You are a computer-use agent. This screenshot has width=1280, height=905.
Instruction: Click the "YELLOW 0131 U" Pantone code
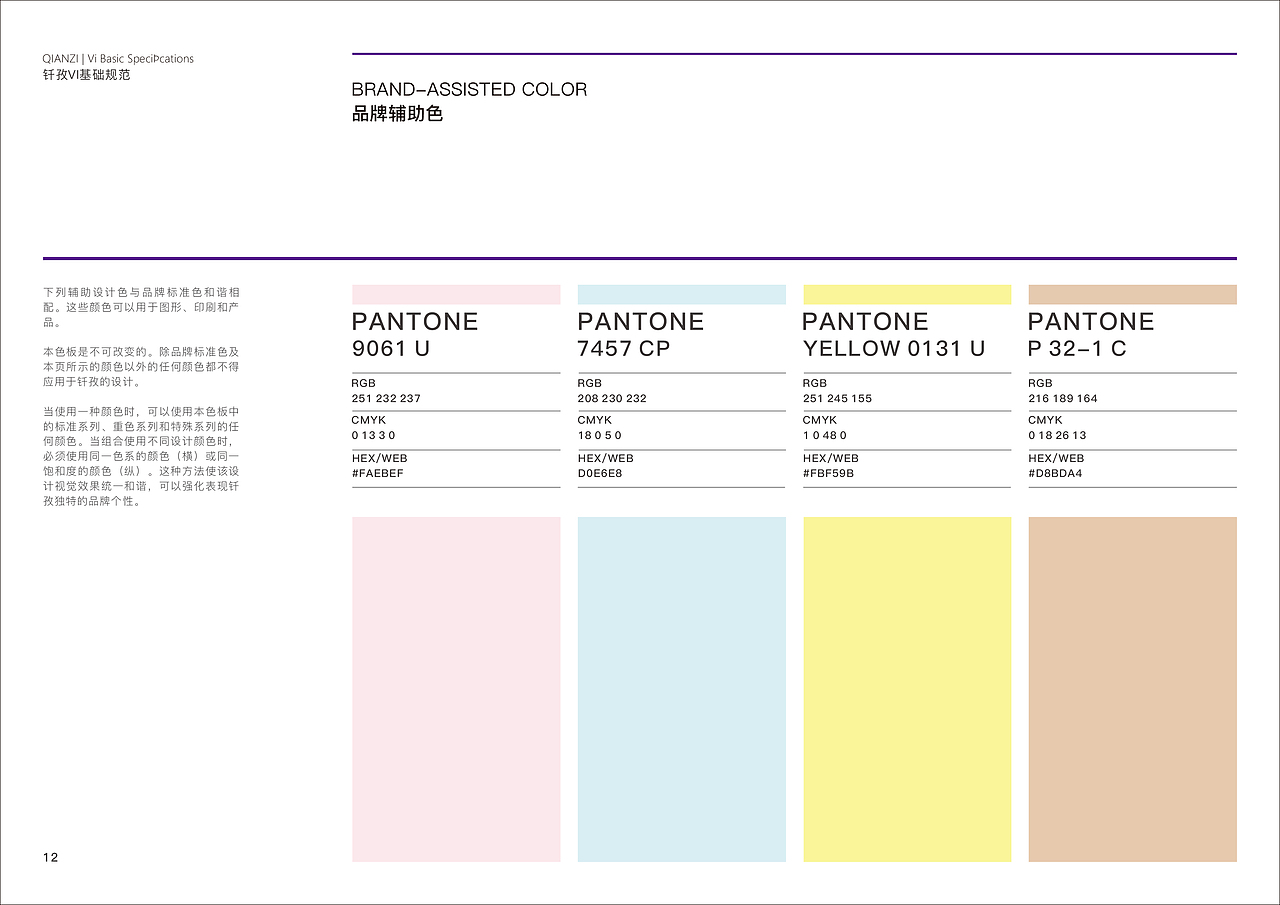(894, 349)
